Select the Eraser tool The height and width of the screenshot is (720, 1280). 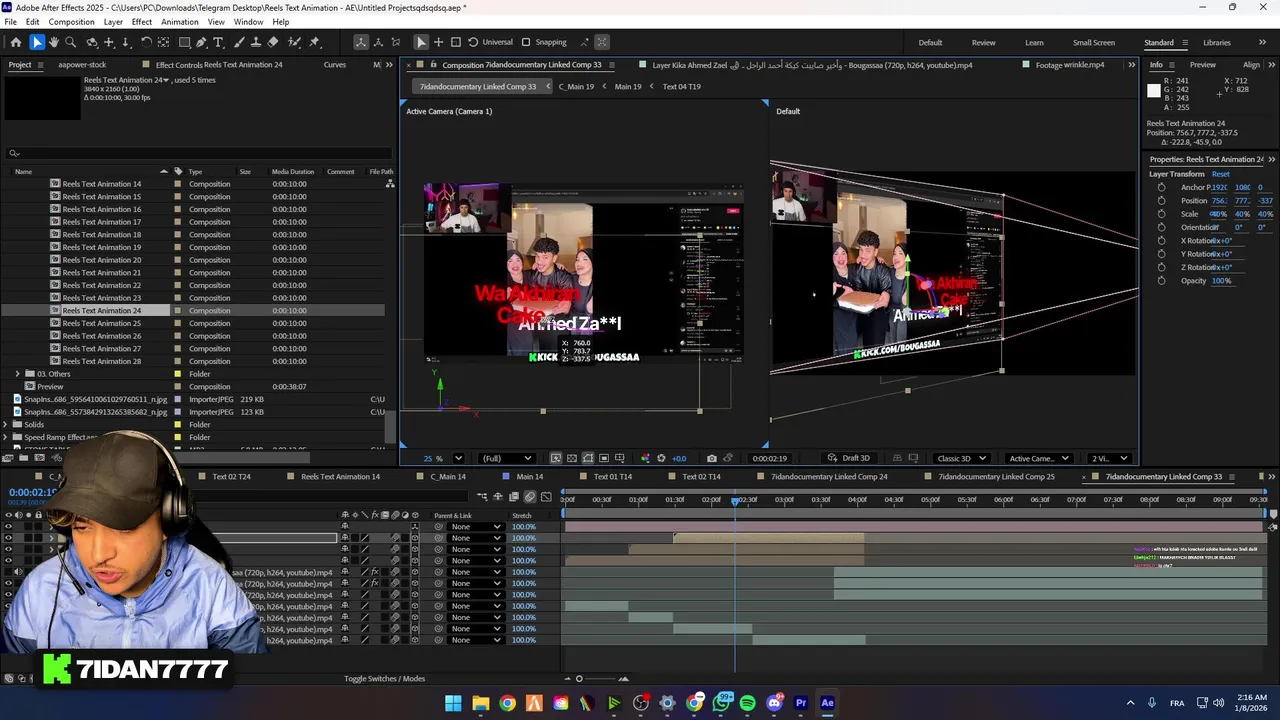click(273, 42)
